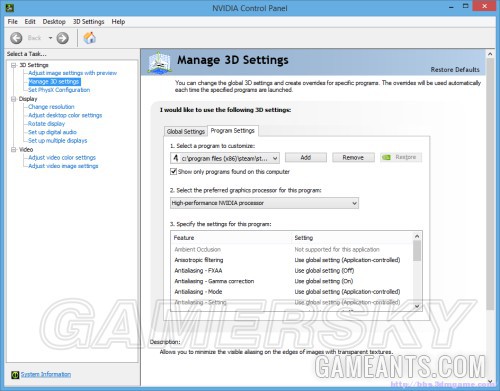The height and width of the screenshot is (391, 500).
Task: Open the Home icon in toolbar
Action: coord(89,38)
